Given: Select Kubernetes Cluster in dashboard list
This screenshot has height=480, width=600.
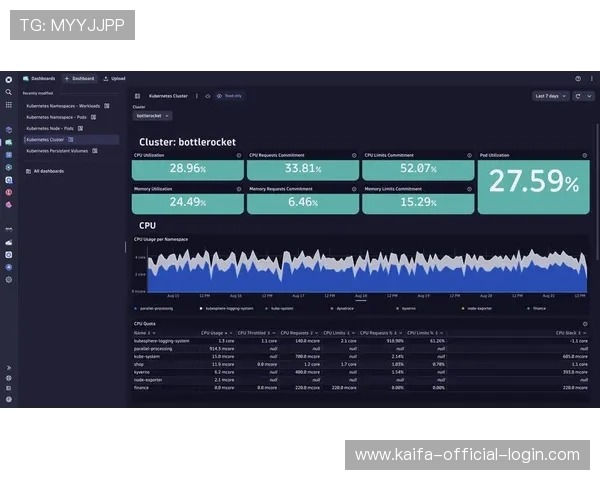Looking at the screenshot, I should pyautogui.click(x=71, y=140).
